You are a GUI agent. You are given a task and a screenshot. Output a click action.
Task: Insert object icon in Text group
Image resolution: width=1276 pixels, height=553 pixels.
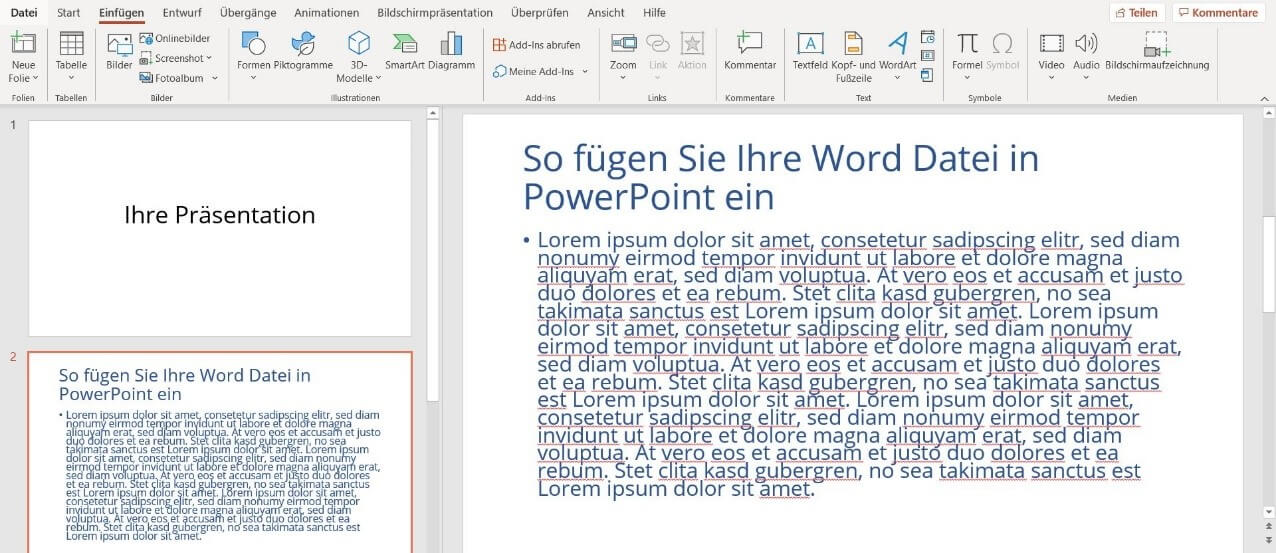[927, 75]
